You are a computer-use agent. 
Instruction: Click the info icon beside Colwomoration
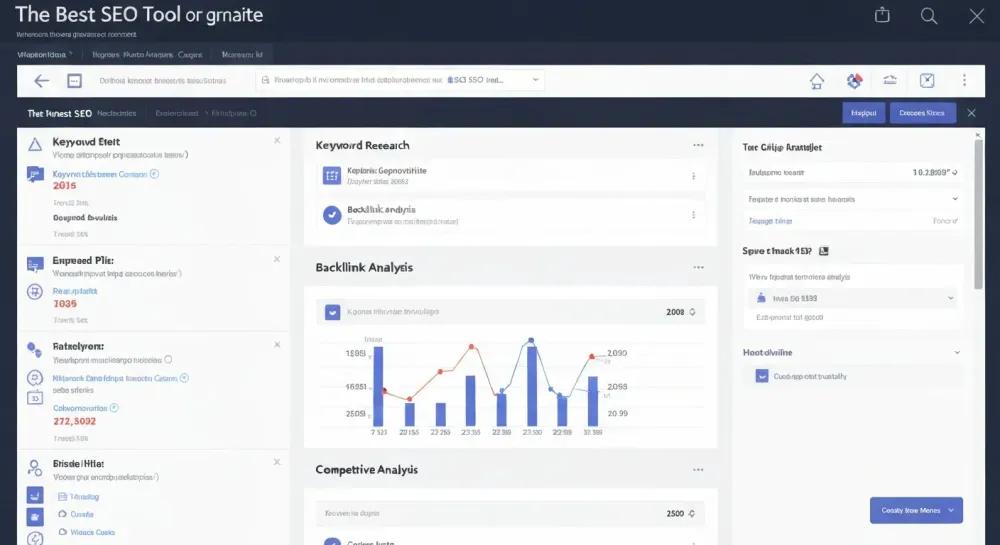coord(114,407)
